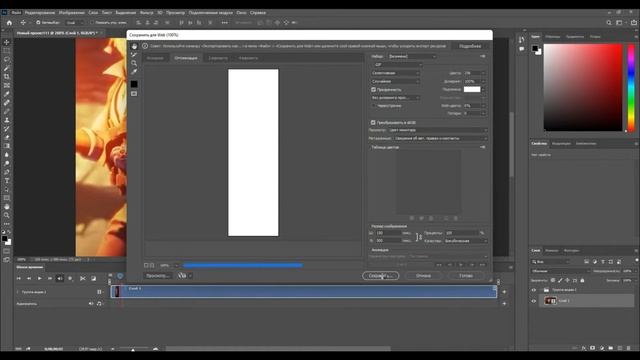Click the Отмена button
Viewport: 640px width, 360px height.
click(423, 276)
